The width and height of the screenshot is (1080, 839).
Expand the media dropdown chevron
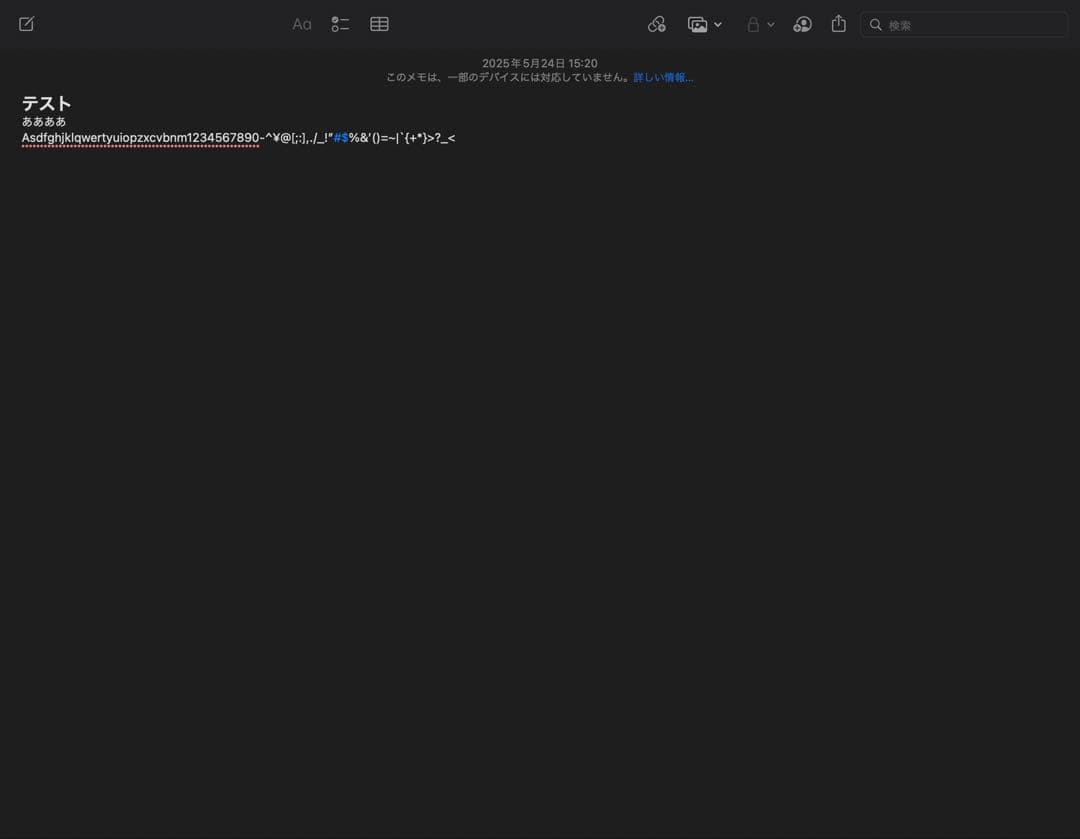coord(718,25)
